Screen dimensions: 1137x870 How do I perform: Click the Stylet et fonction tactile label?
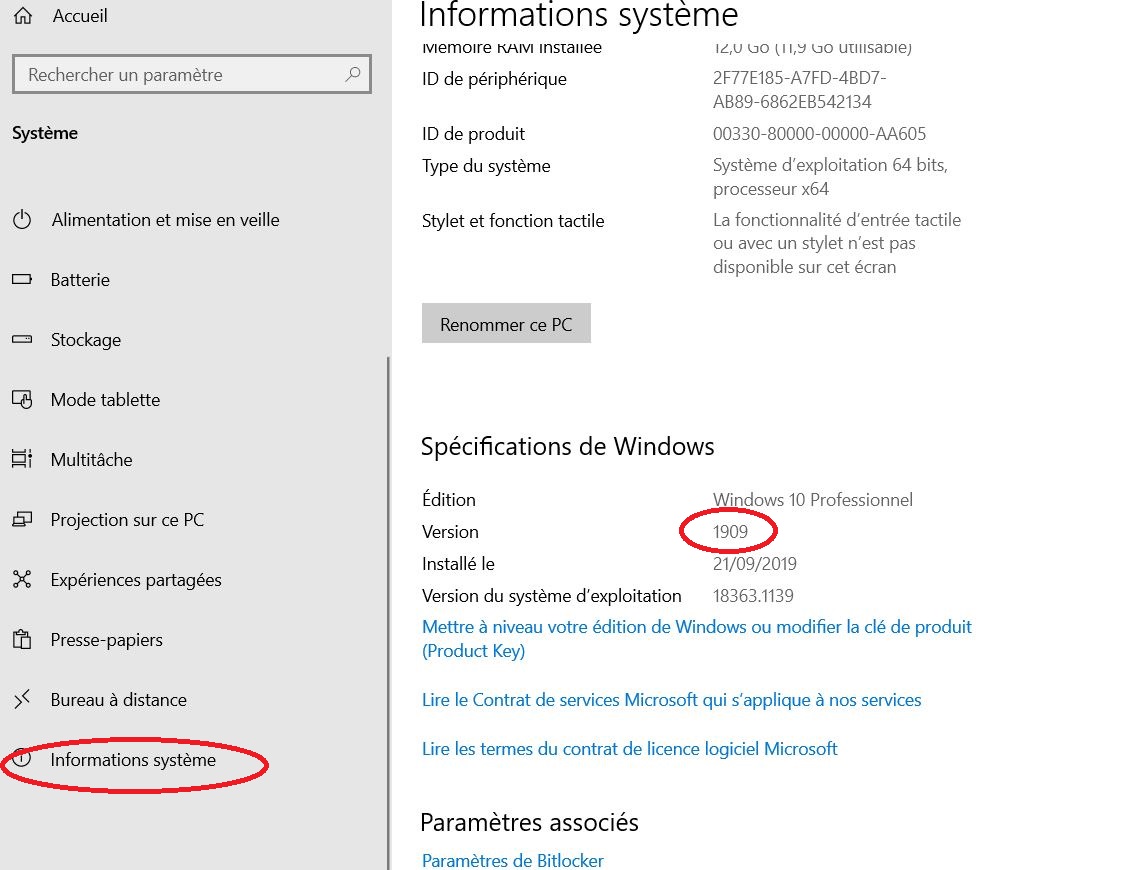tap(513, 220)
